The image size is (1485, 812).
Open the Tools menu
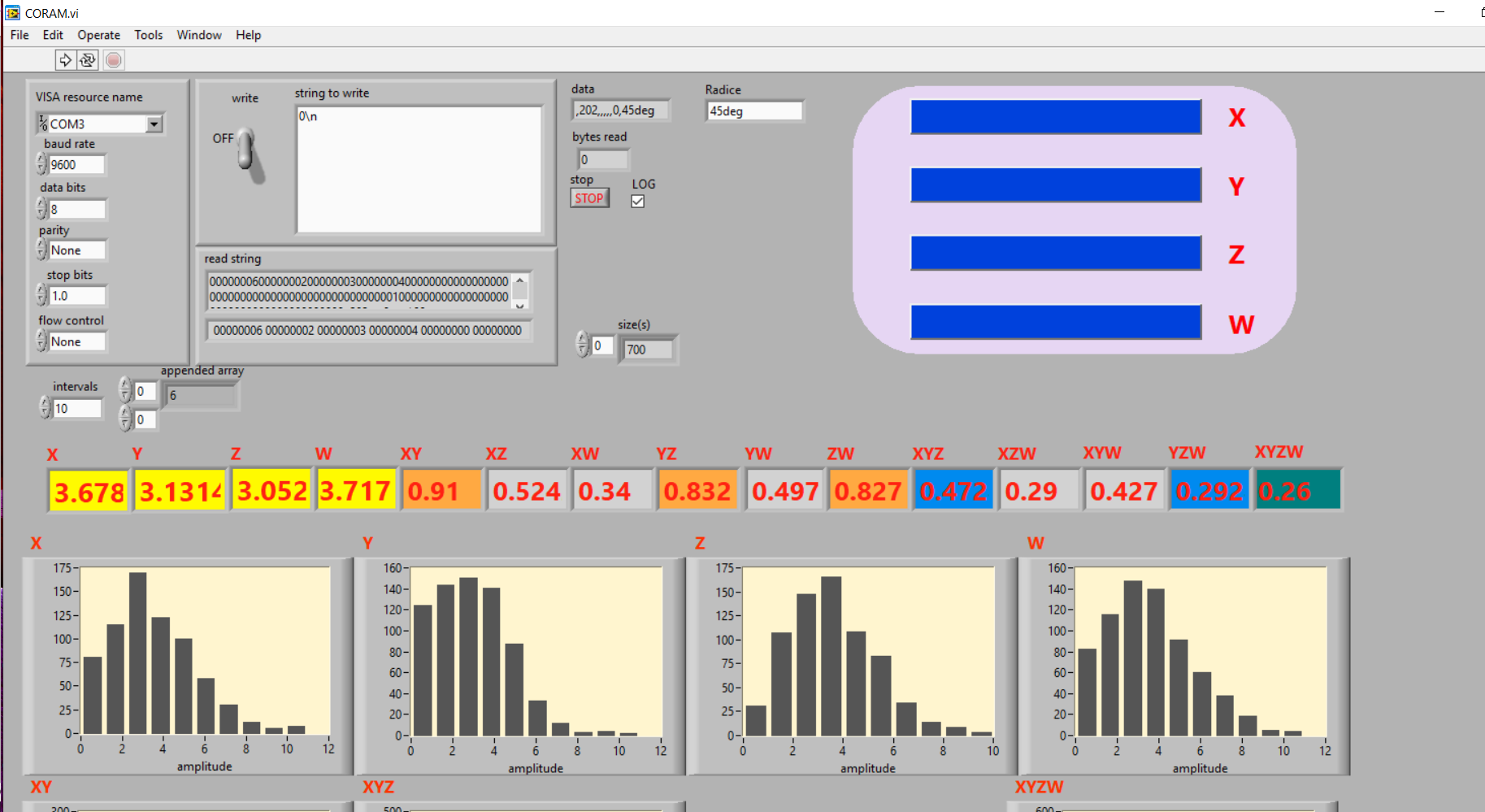[x=148, y=35]
